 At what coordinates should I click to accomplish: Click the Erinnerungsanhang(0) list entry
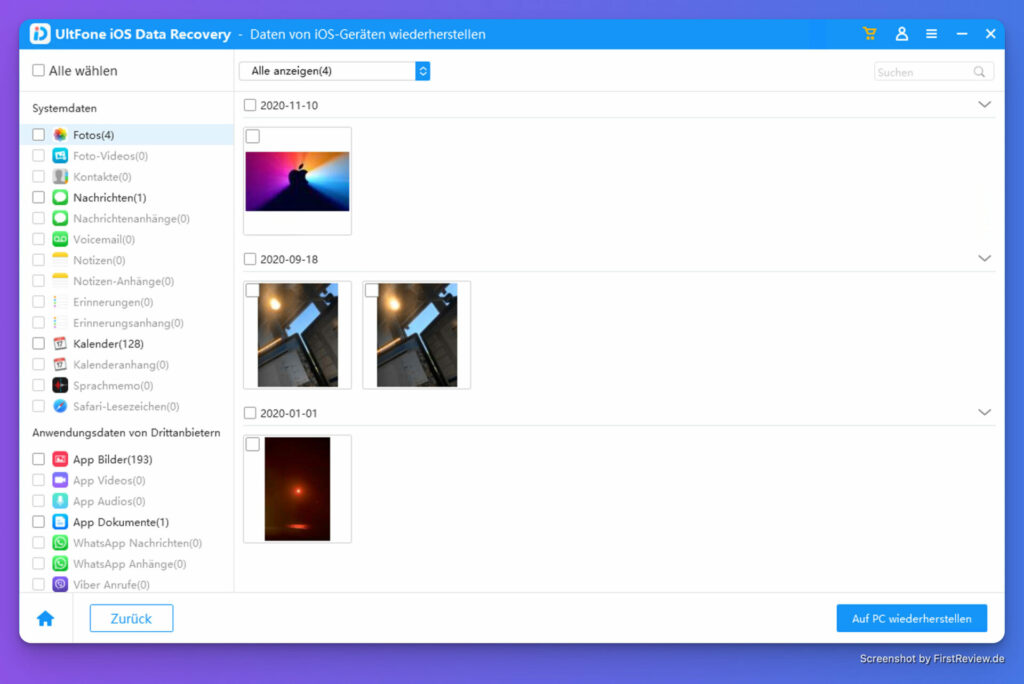128,323
